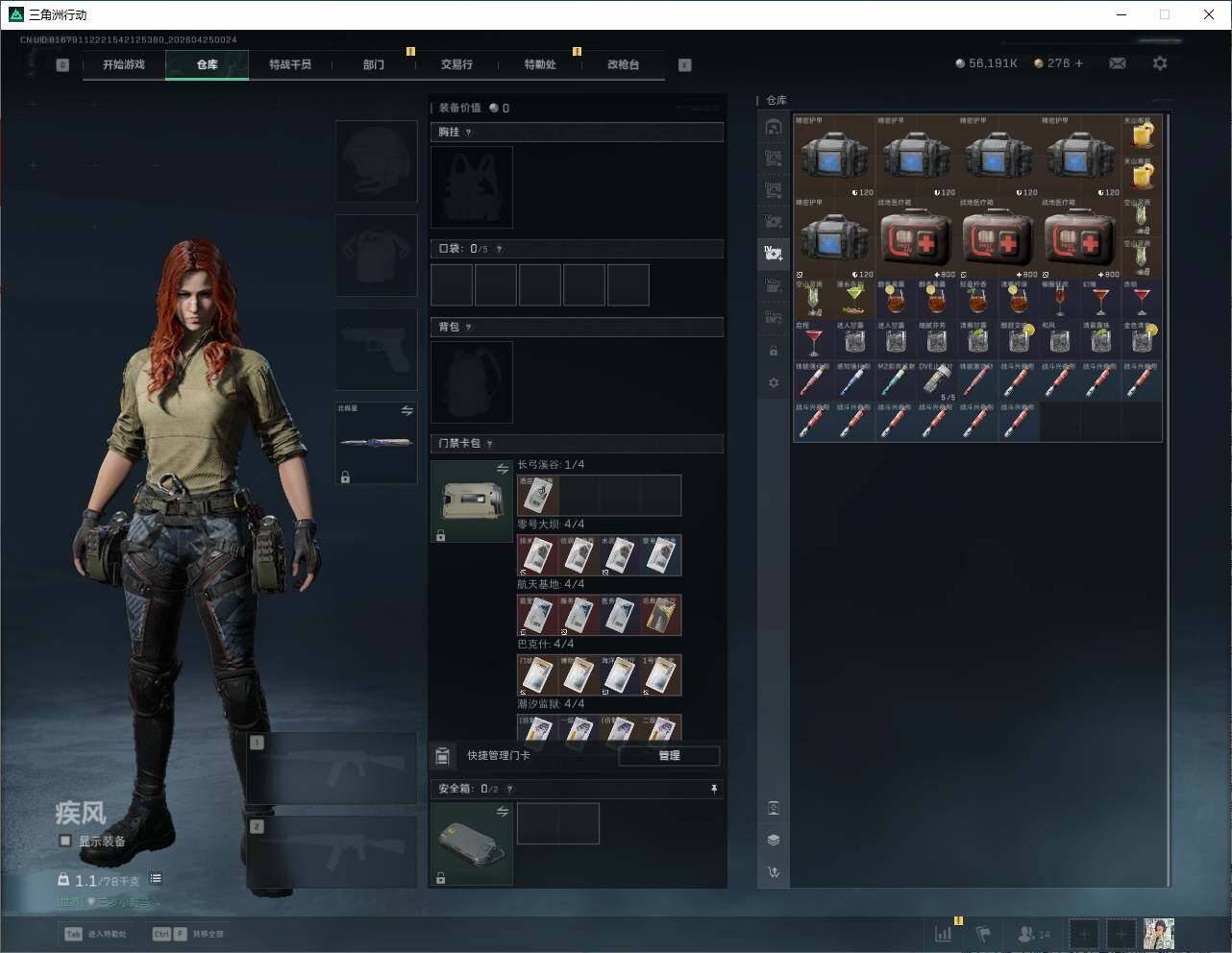This screenshot has height=953, width=1232.
Task: Select the 启程 red cocktail item
Action: (x=813, y=340)
